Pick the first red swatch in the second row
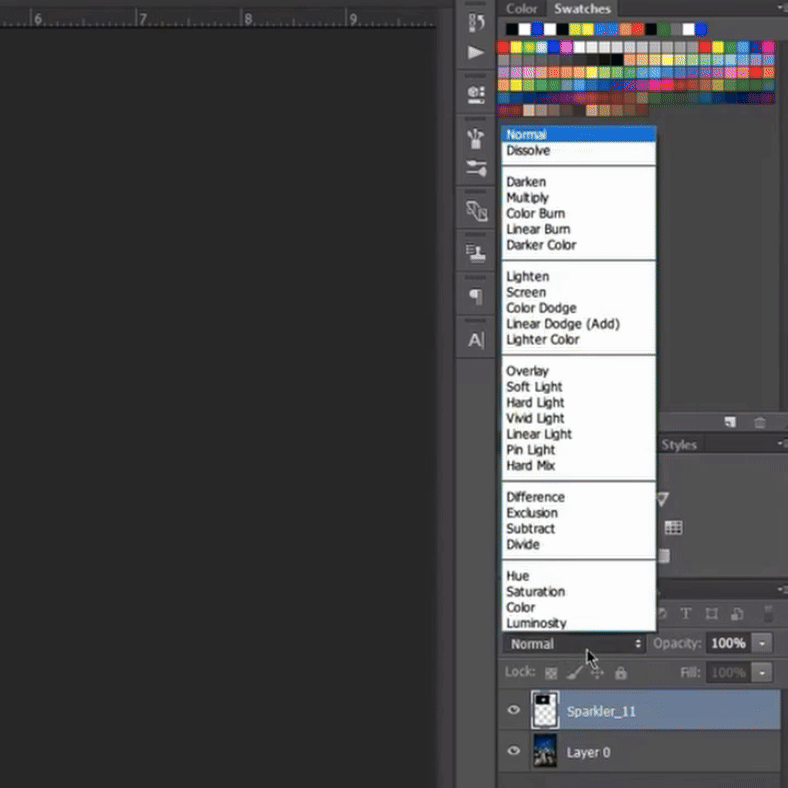 point(504,47)
